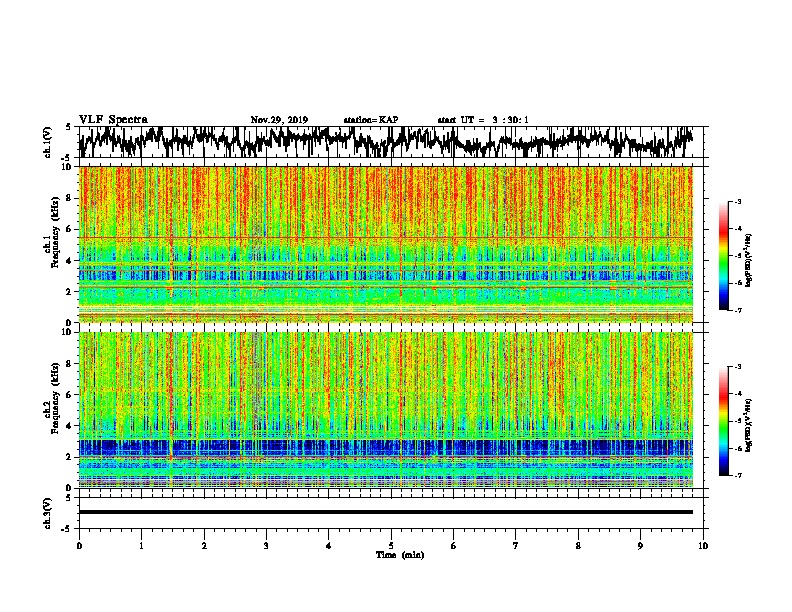The height and width of the screenshot is (612, 792).
Task: Select the "start UT = 3 :30: 1" text
Action: [483, 120]
